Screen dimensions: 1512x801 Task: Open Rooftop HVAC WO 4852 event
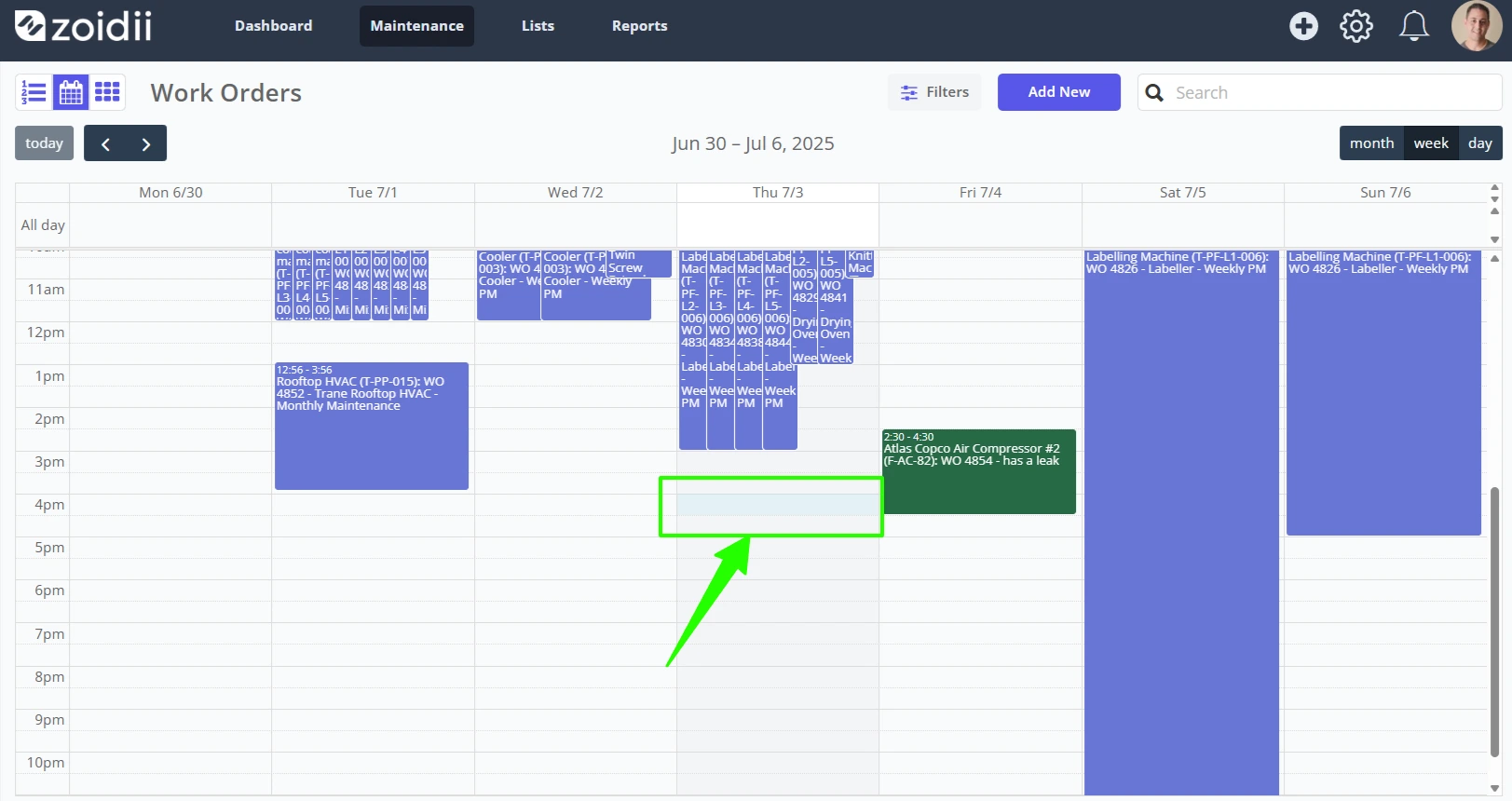(372, 426)
